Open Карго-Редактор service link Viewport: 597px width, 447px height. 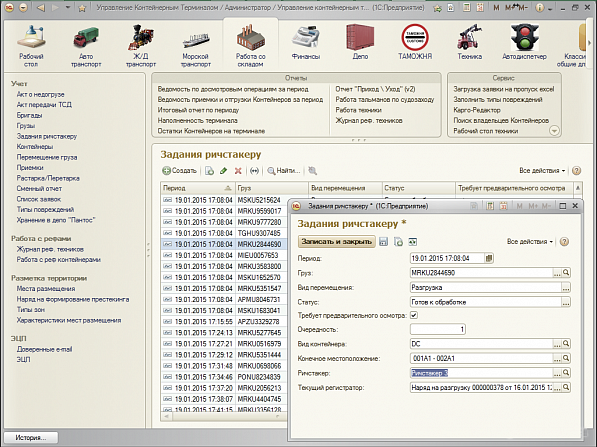(477, 110)
